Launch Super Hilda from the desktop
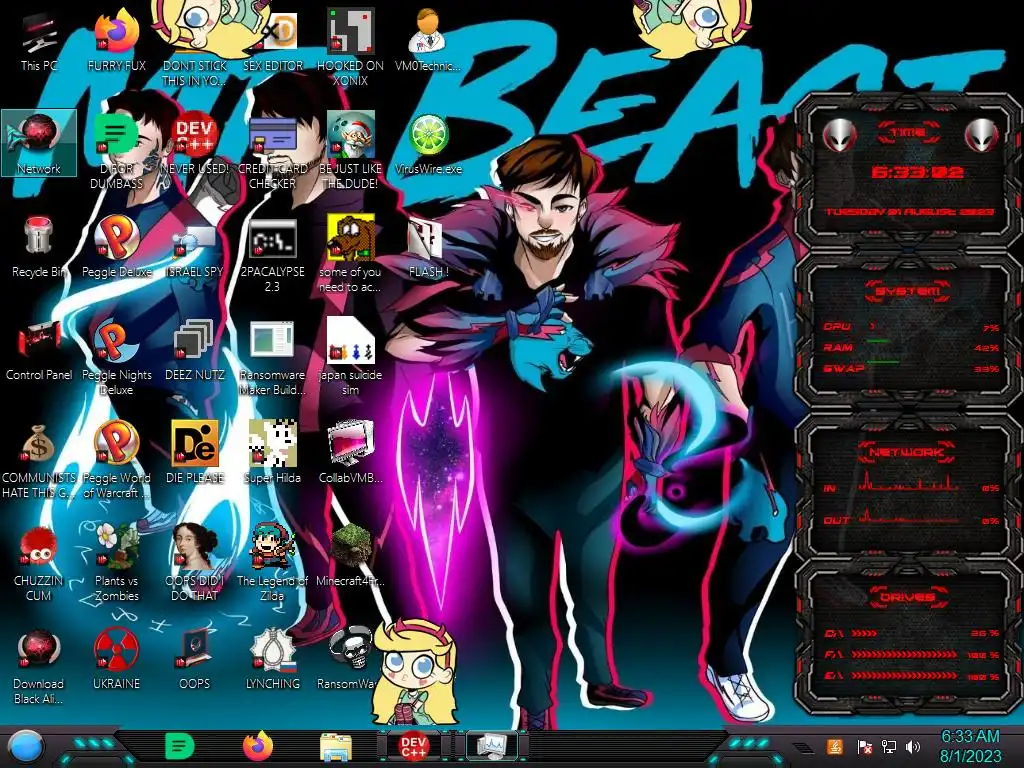Image resolution: width=1024 pixels, height=768 pixels. point(273,453)
